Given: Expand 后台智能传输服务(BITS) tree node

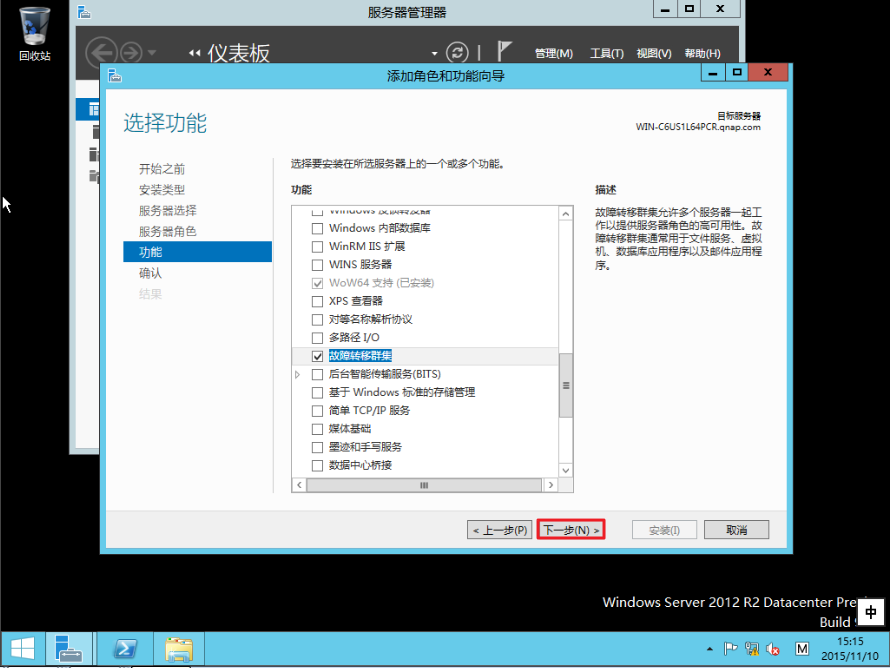Looking at the screenshot, I should pyautogui.click(x=297, y=374).
